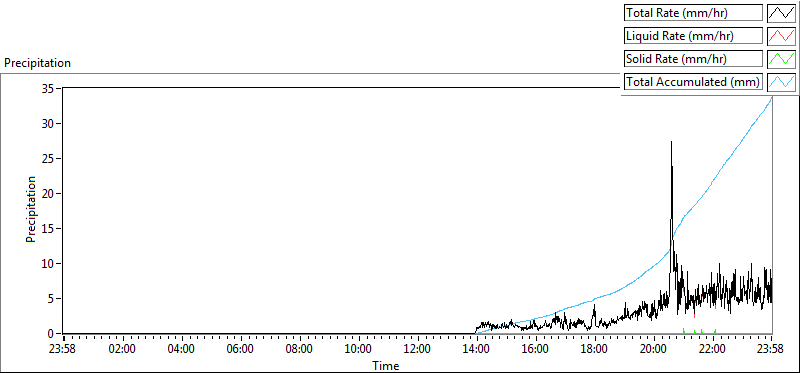Click the 25 value on the Y axis
This screenshot has height=373, width=800.
[48, 159]
